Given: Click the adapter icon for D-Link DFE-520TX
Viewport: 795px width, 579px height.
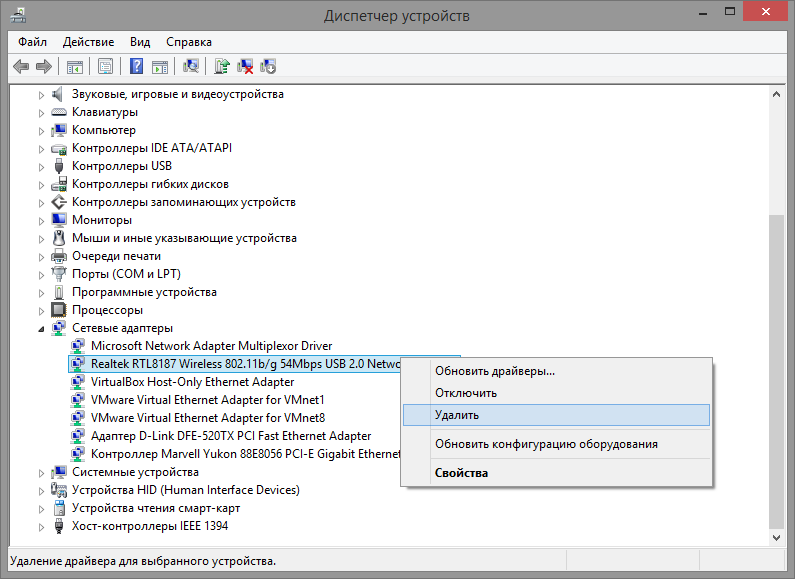Looking at the screenshot, I should pos(78,436).
